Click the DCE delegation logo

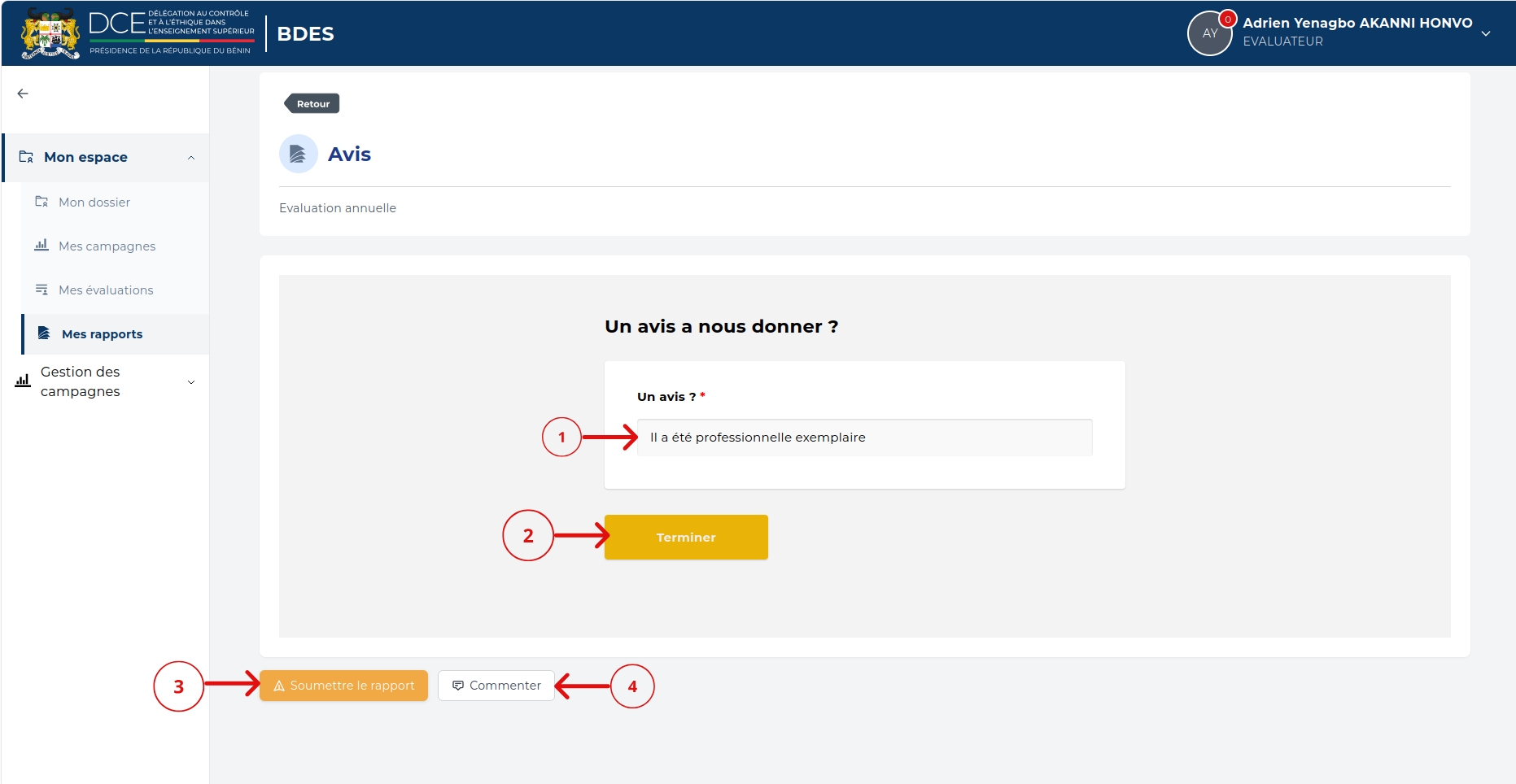[172, 33]
